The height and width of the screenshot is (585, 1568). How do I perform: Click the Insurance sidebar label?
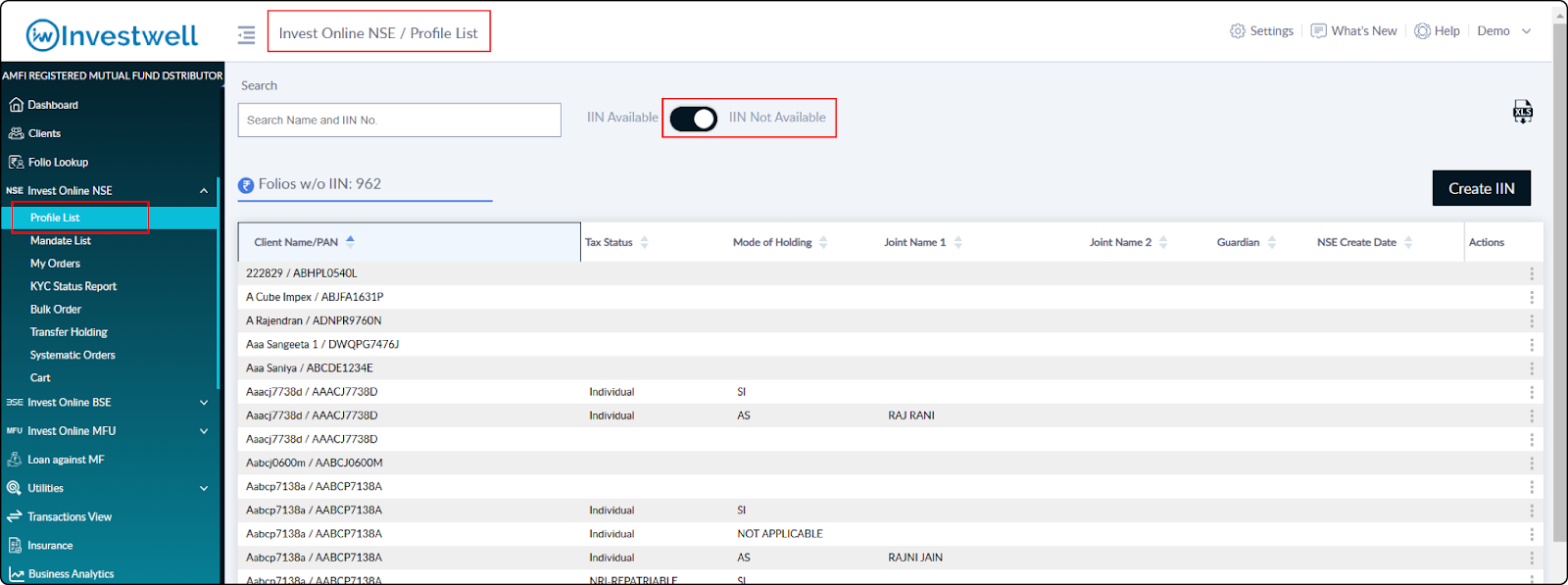tap(50, 546)
